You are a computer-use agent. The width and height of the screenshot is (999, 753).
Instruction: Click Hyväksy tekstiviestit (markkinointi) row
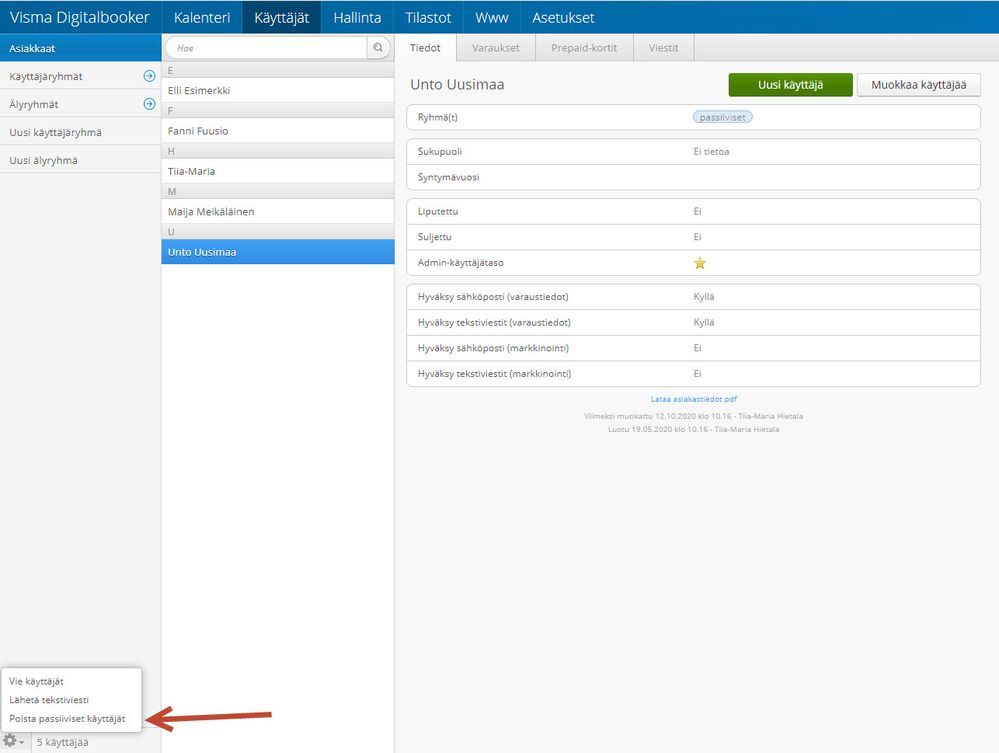tap(693, 373)
